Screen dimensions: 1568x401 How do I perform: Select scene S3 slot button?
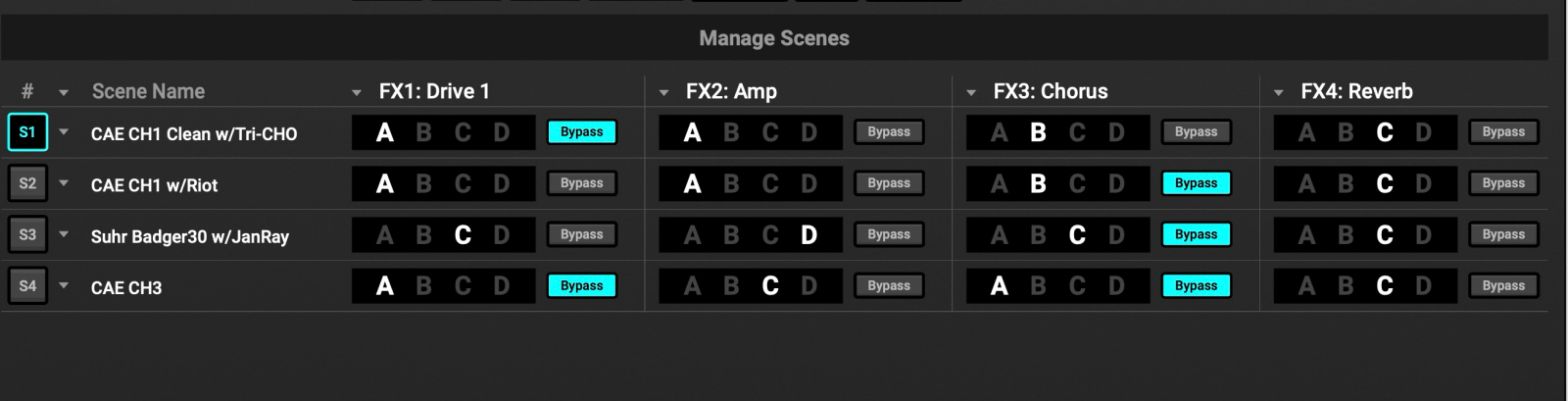coord(27,235)
